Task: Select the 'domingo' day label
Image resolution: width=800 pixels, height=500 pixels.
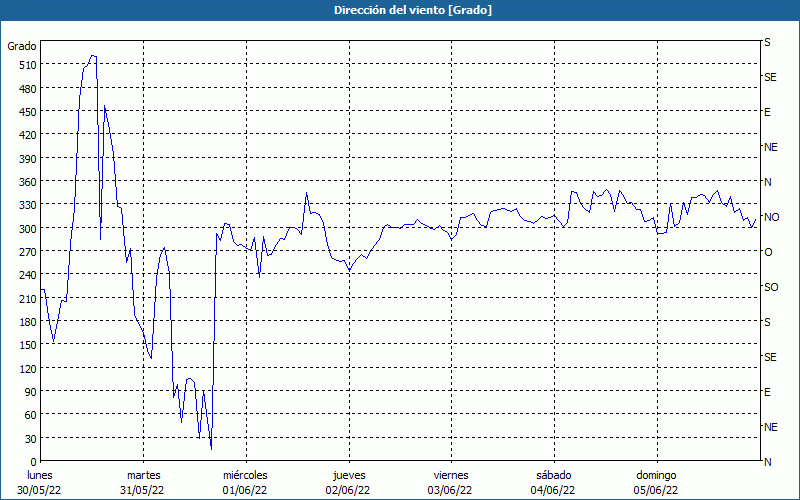Action: click(656, 475)
